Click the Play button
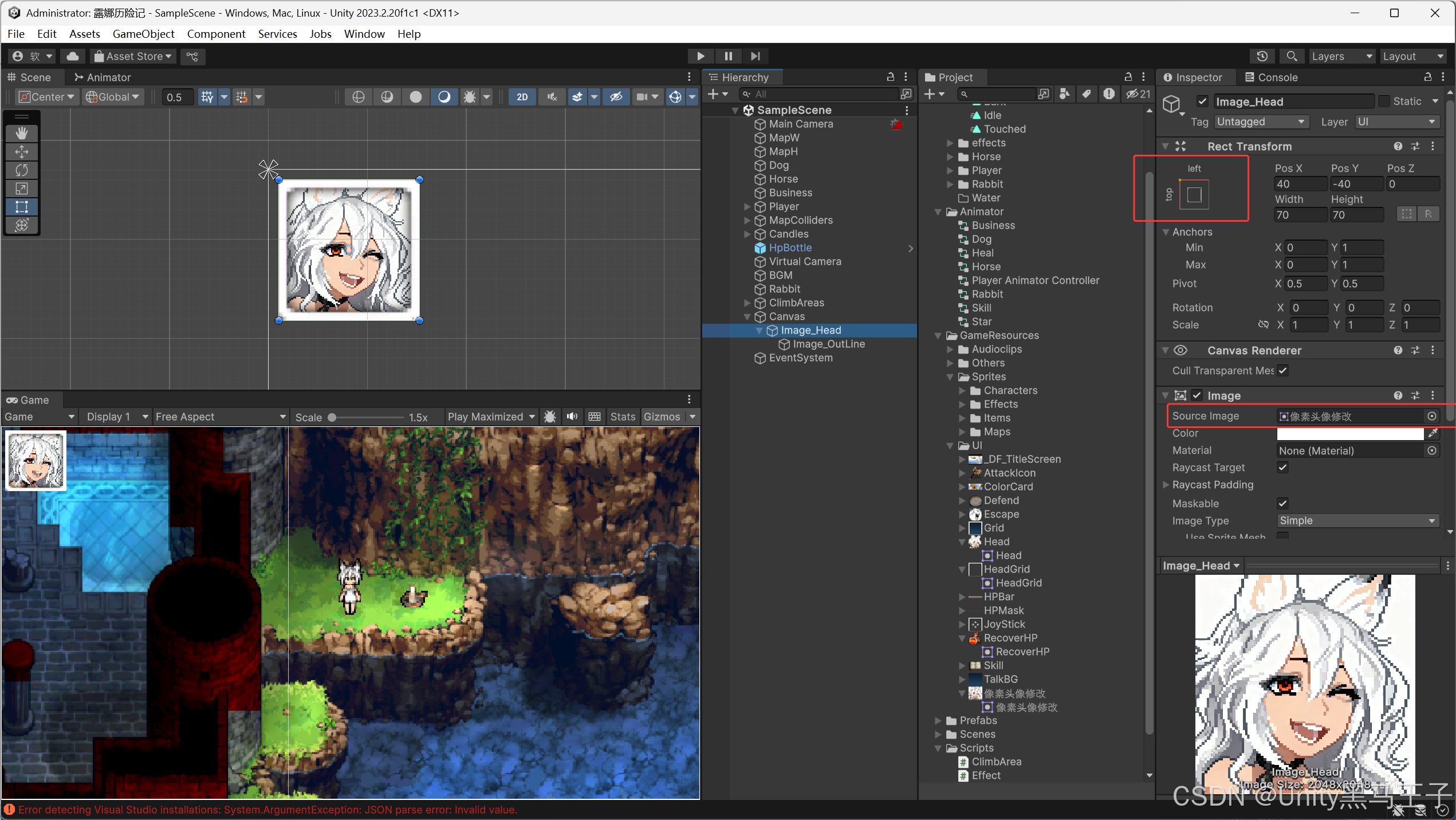The height and width of the screenshot is (820, 1456). (700, 56)
